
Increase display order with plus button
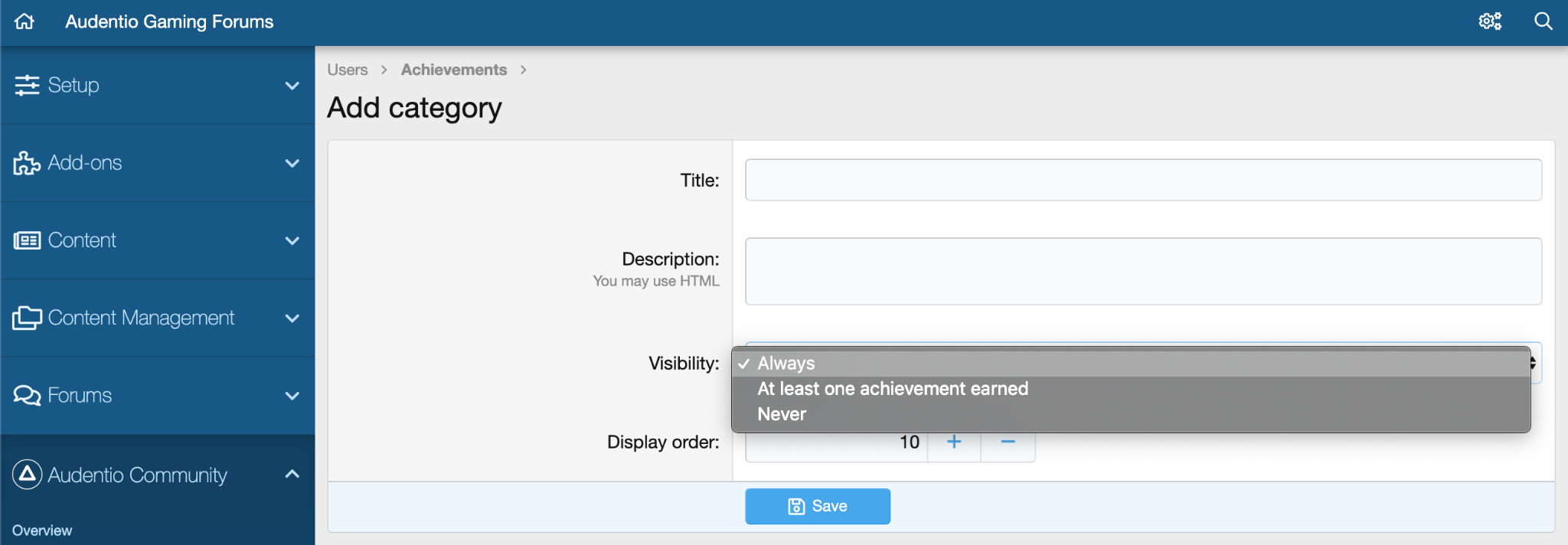(954, 442)
